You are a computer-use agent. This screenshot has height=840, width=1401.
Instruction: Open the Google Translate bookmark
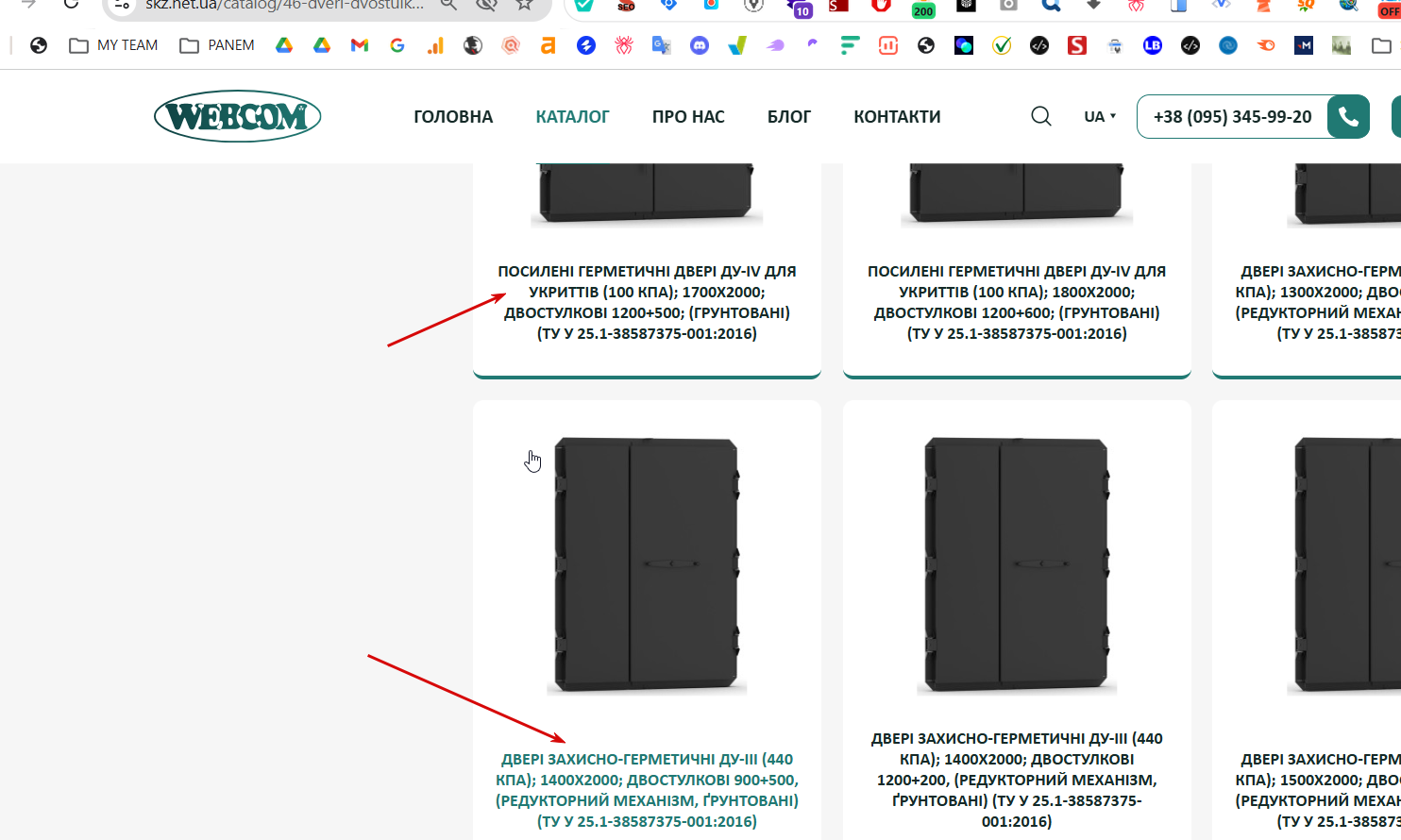(662, 45)
